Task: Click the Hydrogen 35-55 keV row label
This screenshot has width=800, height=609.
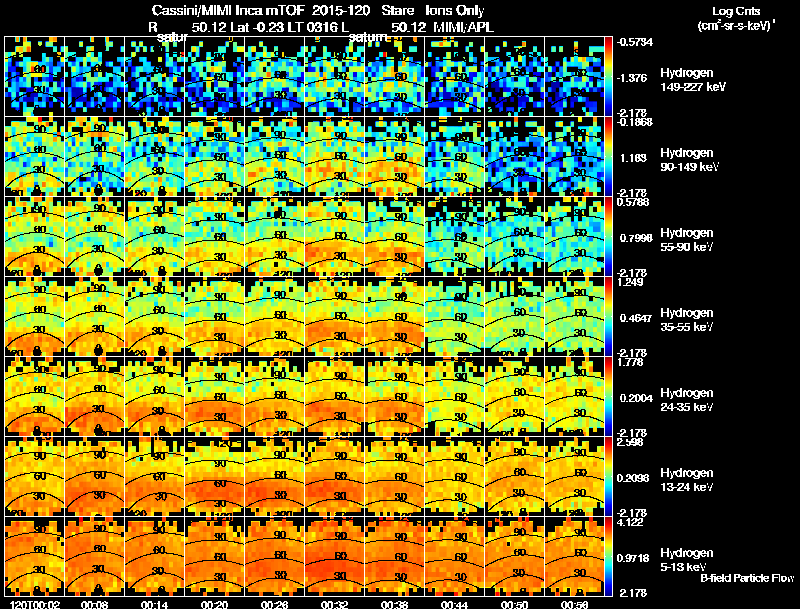Action: click(686, 320)
